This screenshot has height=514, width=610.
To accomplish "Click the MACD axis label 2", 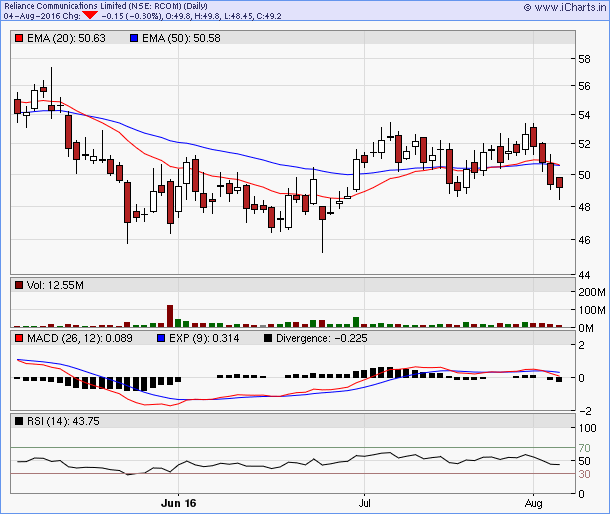I will click(581, 345).
